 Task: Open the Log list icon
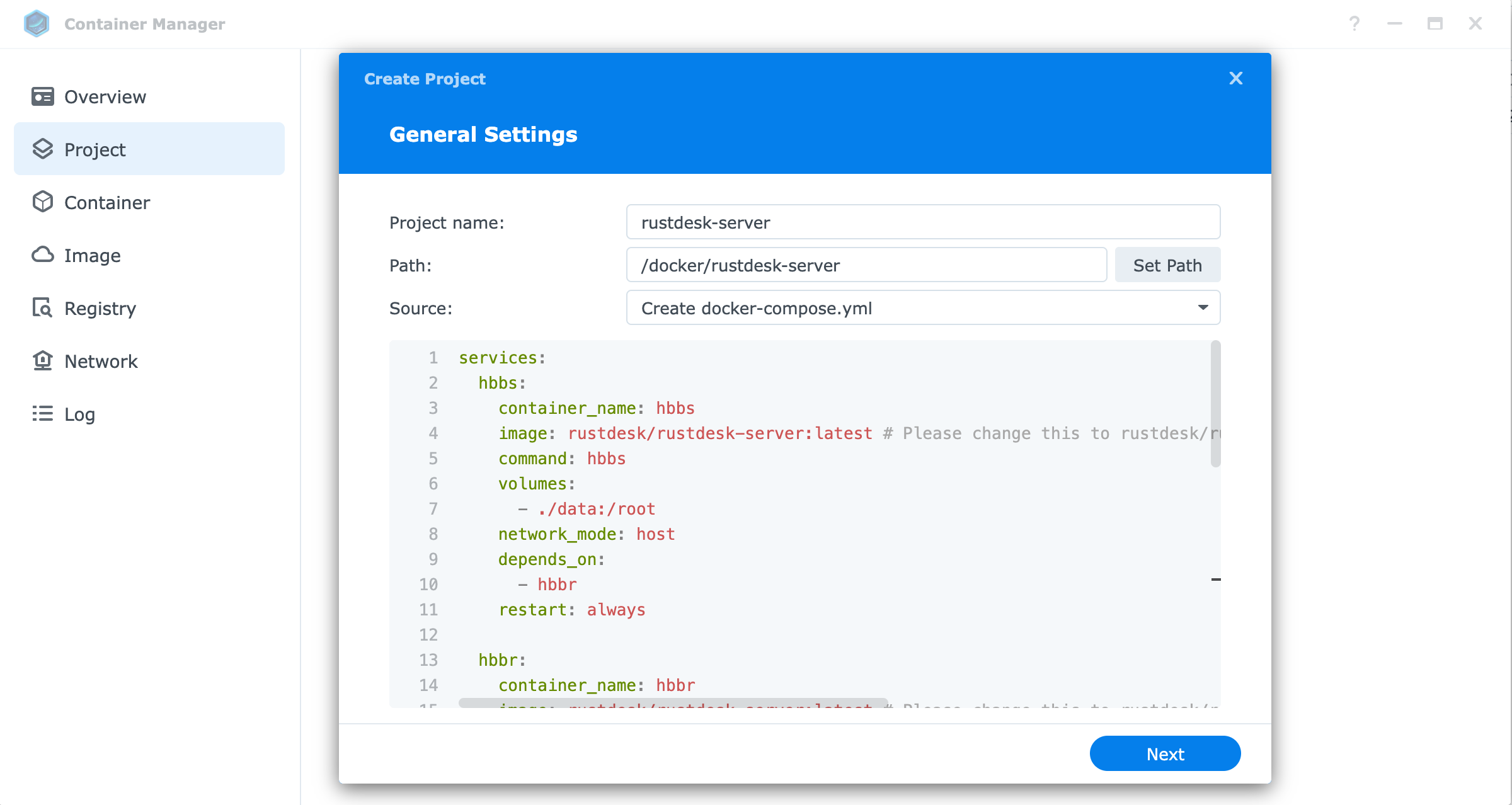(x=42, y=414)
